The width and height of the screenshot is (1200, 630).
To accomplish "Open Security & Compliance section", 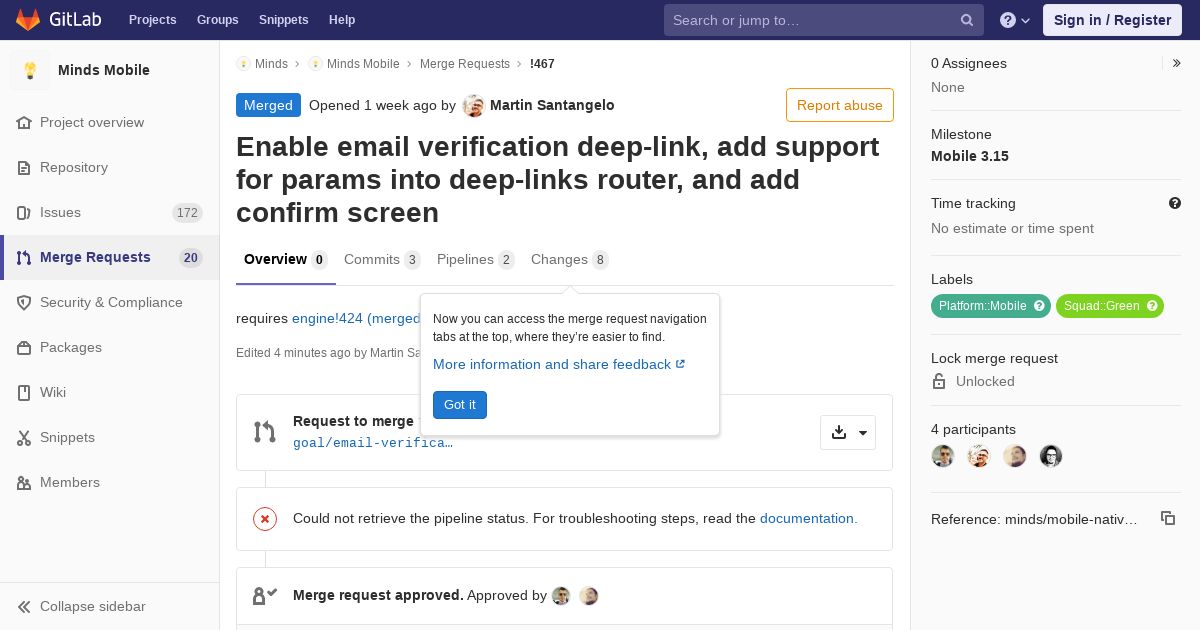I will [x=109, y=302].
